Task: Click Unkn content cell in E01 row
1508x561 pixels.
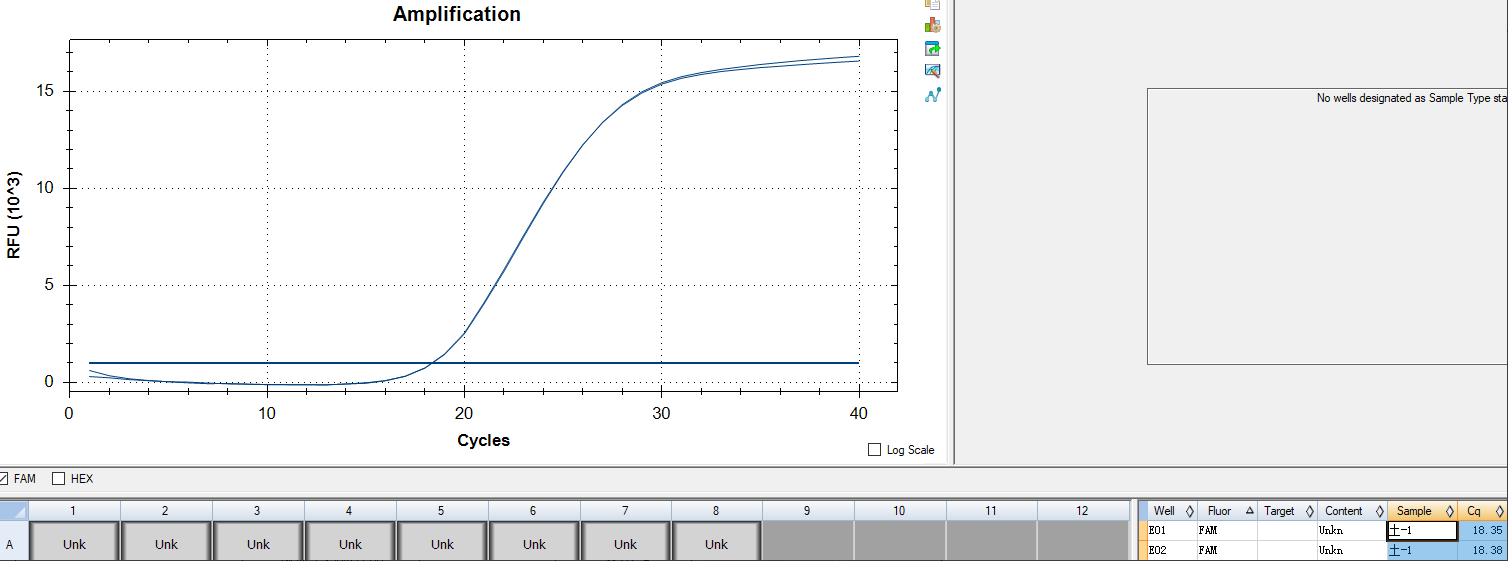Action: point(1352,531)
